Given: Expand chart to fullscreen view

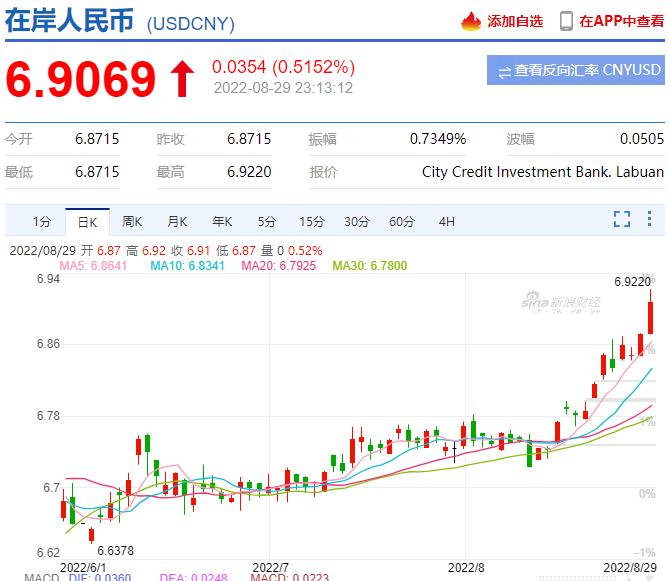Looking at the screenshot, I should [622, 220].
